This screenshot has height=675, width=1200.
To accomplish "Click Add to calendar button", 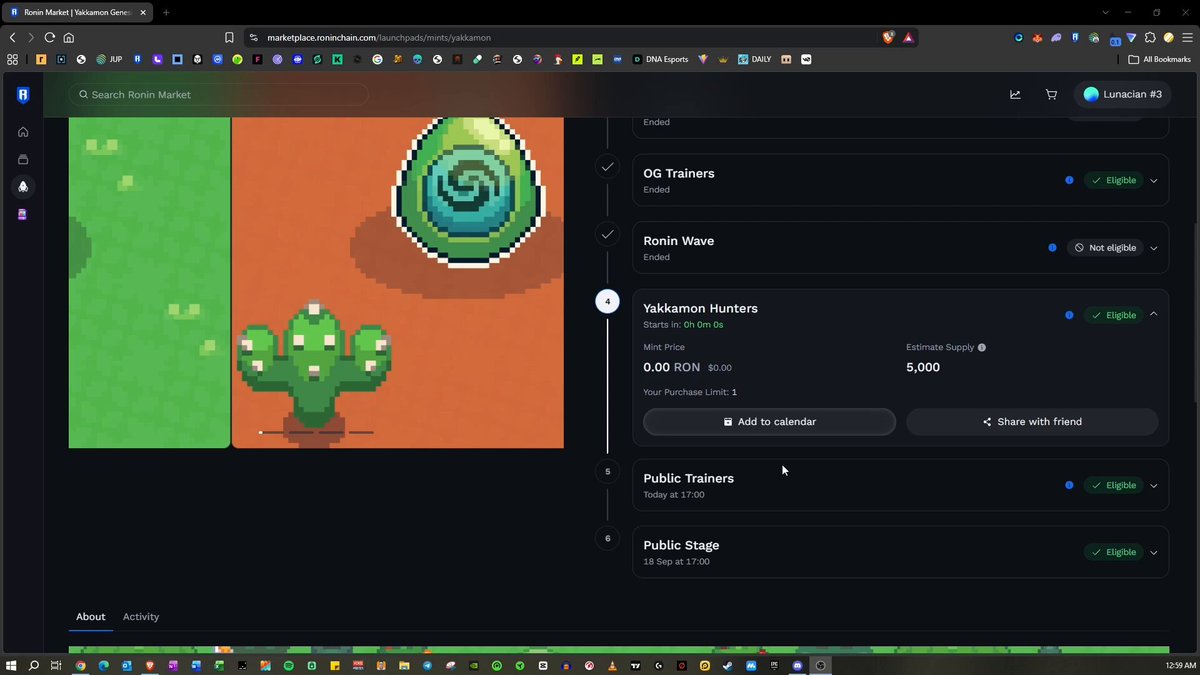I will point(769,421).
